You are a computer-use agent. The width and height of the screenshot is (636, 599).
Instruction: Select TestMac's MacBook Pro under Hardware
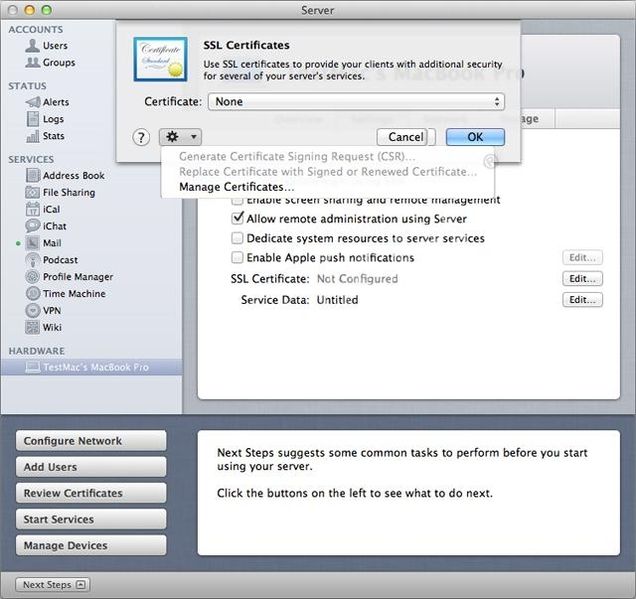tap(92, 367)
